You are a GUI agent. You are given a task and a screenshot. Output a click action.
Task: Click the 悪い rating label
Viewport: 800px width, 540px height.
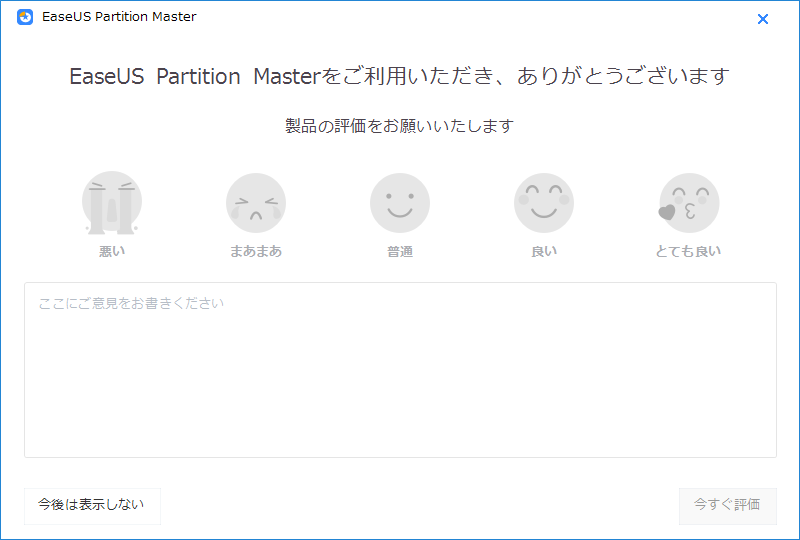(x=112, y=251)
